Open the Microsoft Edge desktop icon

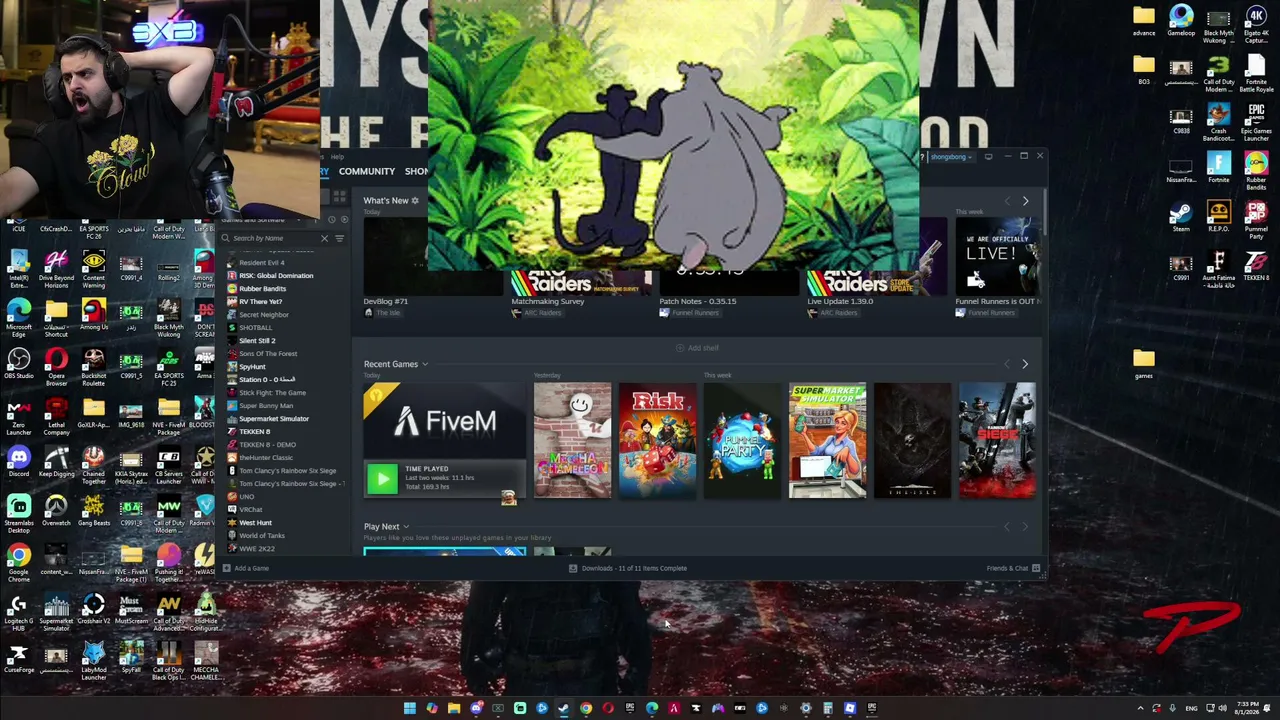point(19,316)
